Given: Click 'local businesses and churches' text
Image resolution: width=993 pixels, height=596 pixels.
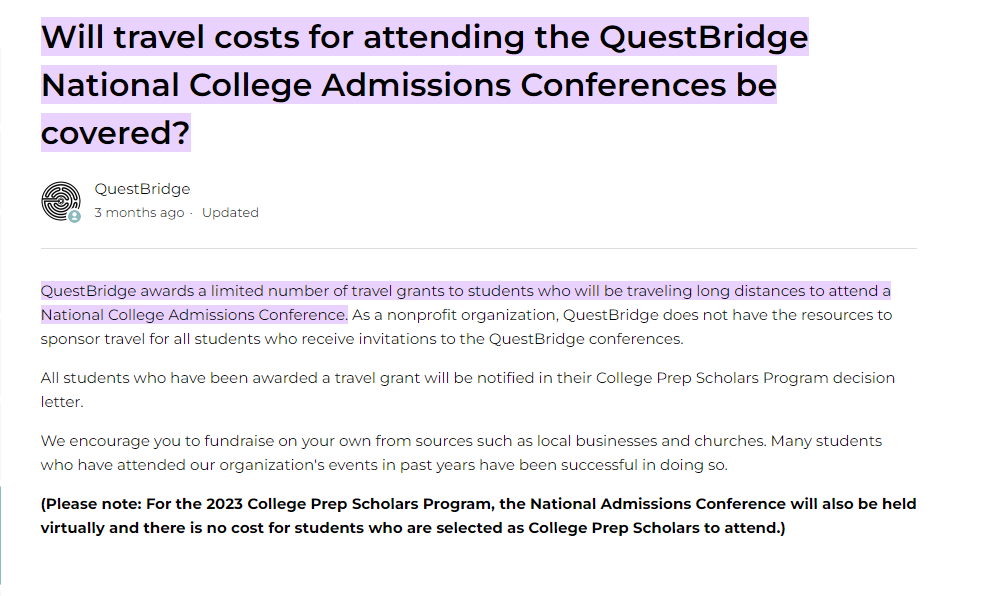Looking at the screenshot, I should tap(651, 441).
